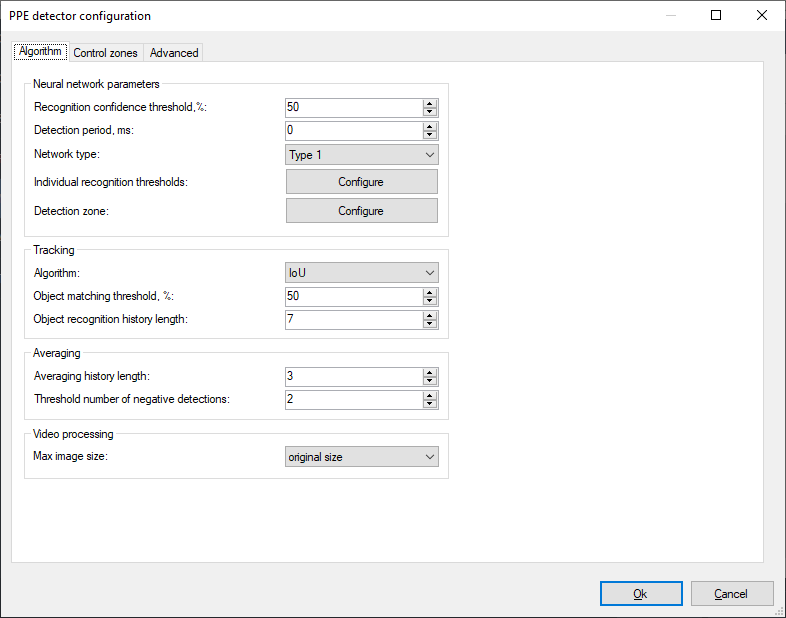Configure the detection zone

click(x=361, y=211)
